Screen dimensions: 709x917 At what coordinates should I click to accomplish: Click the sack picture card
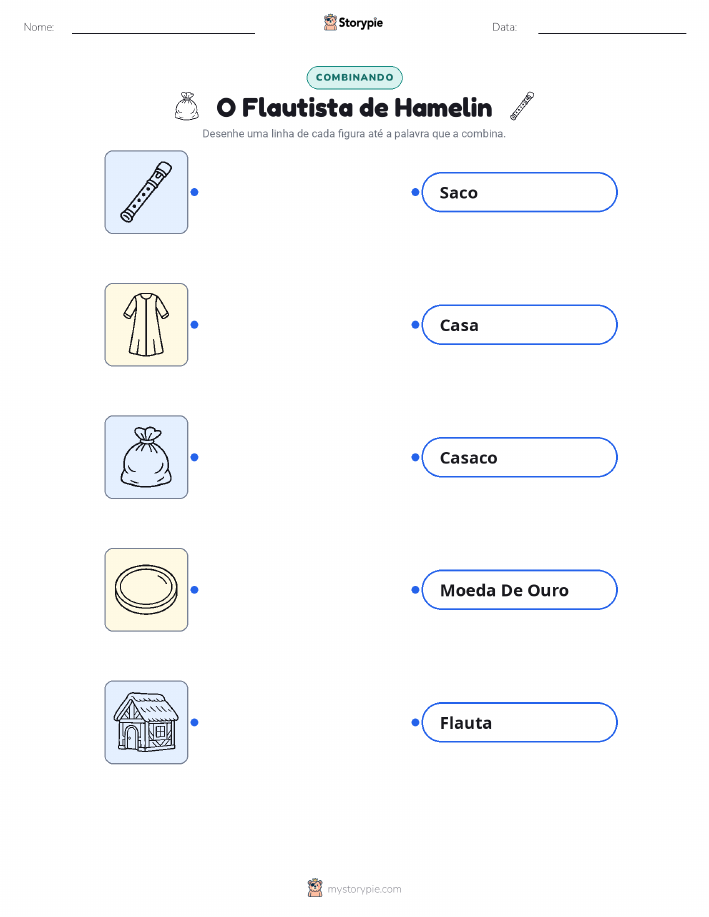point(146,457)
